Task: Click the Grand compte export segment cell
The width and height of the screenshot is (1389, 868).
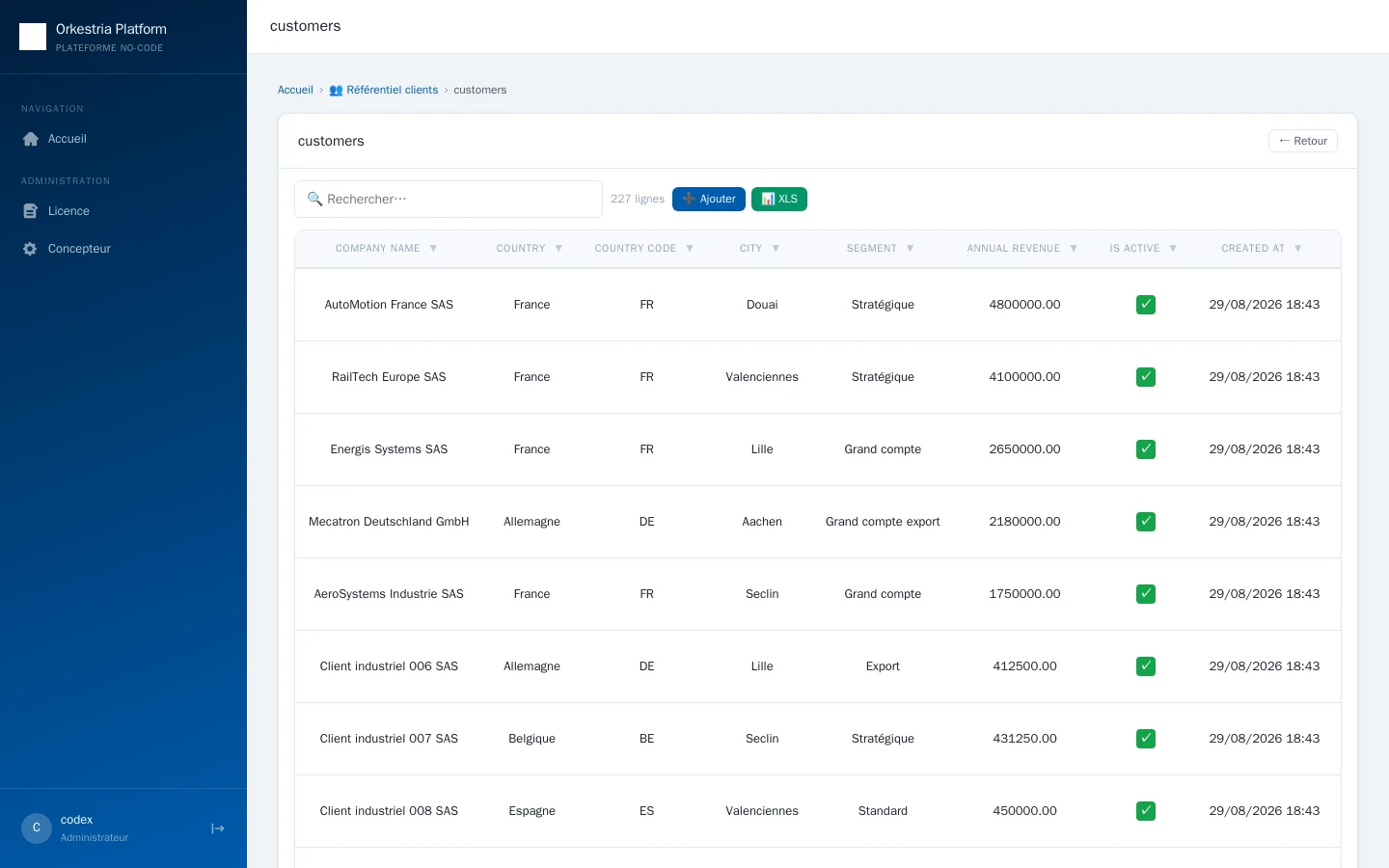Action: point(883,522)
